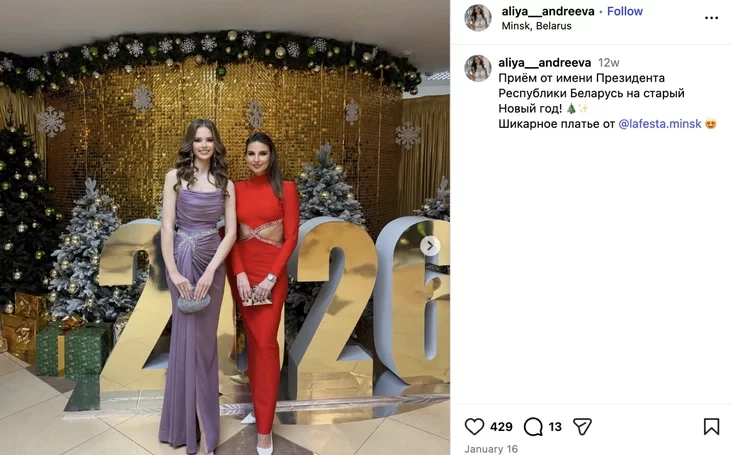Viewport: 732px width, 455px height.
Task: Open the 12w caption timestamp
Action: tap(609, 63)
